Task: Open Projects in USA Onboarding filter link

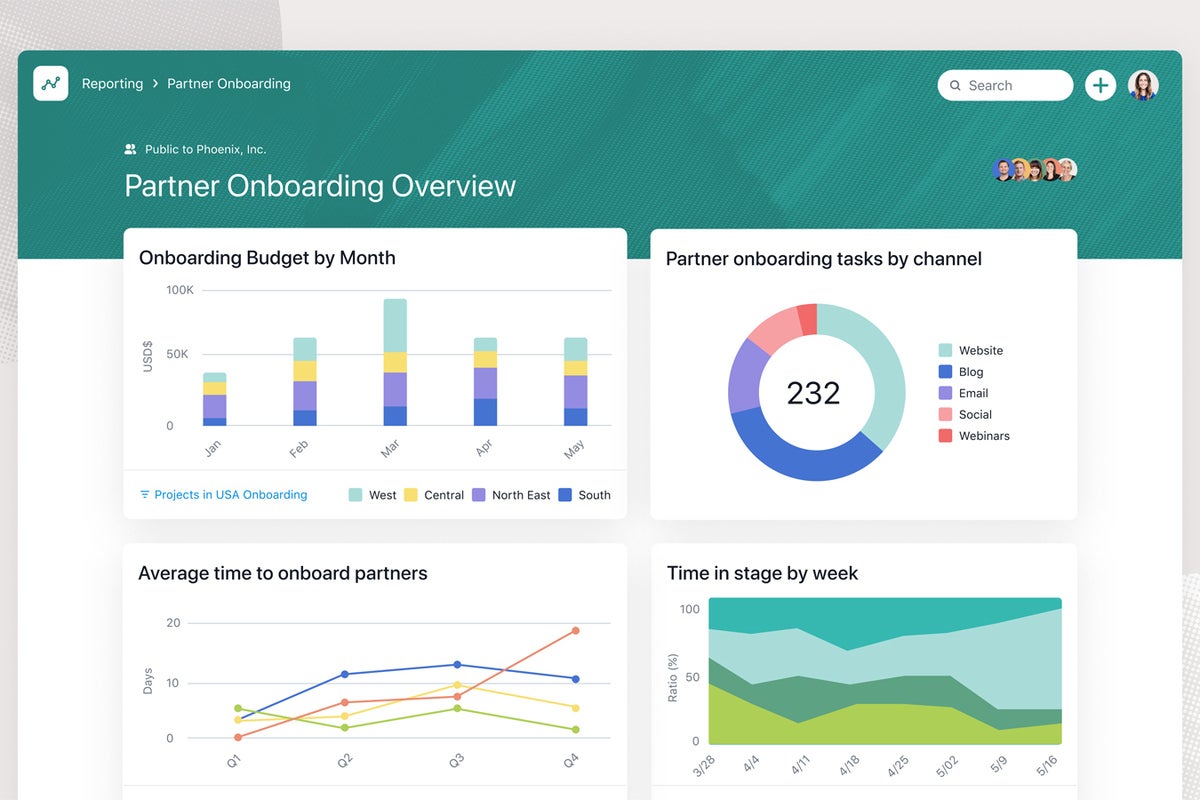Action: [230, 495]
